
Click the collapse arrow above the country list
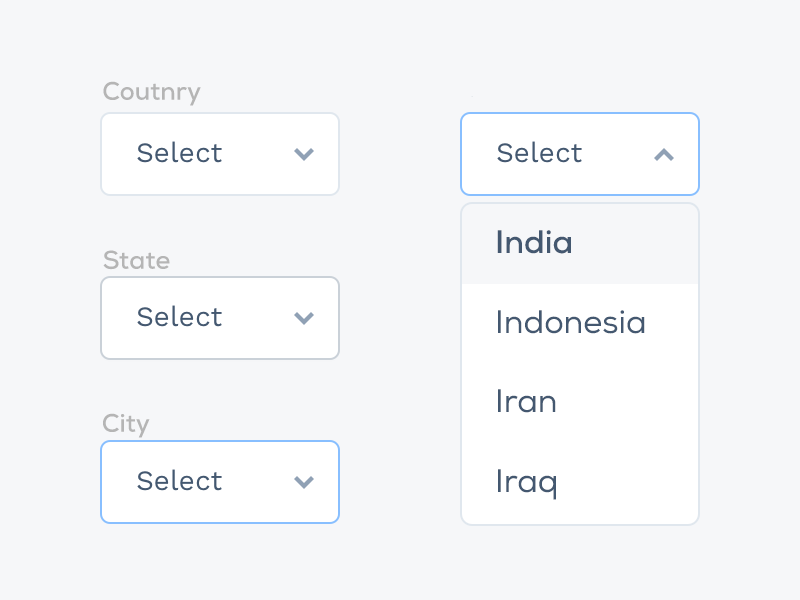coord(664,154)
